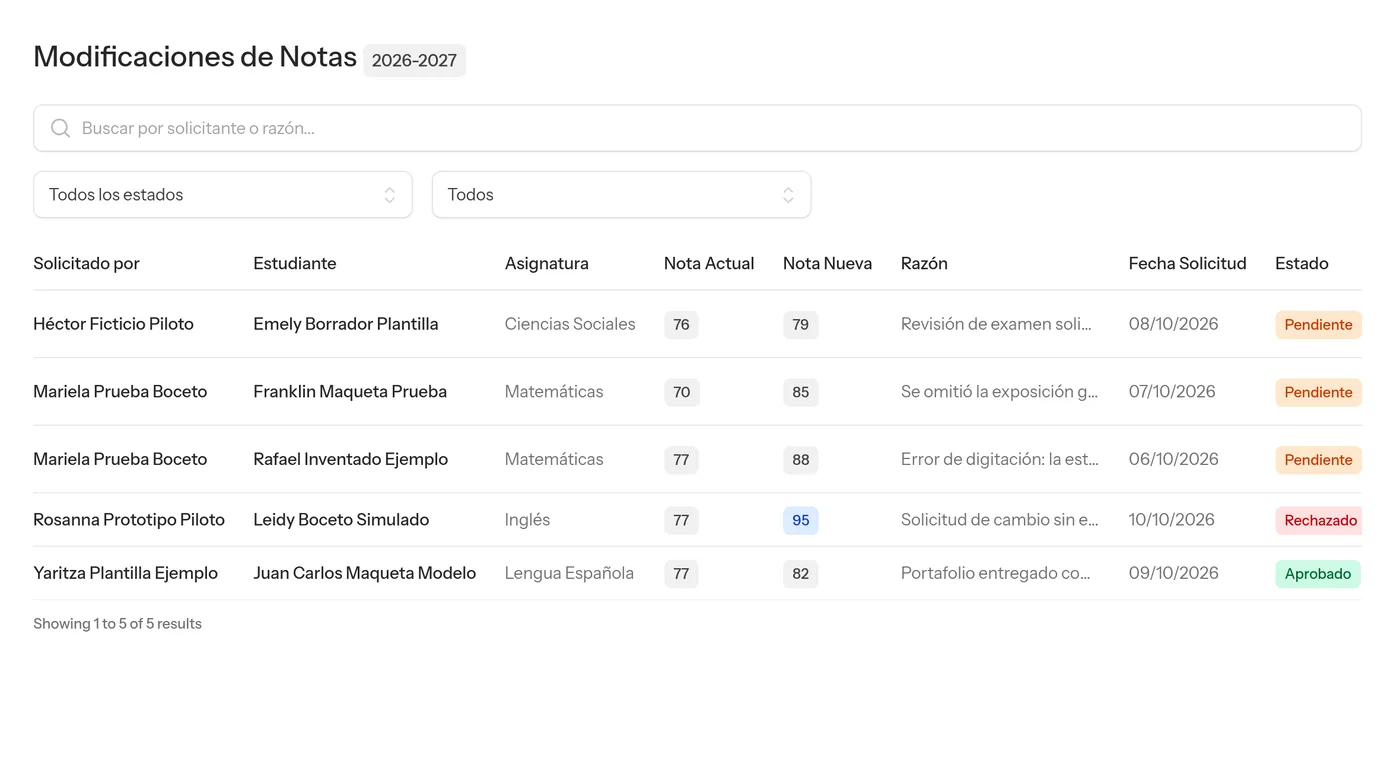Click the Nota Actual column header
The height and width of the screenshot is (771, 1400).
[x=709, y=264]
